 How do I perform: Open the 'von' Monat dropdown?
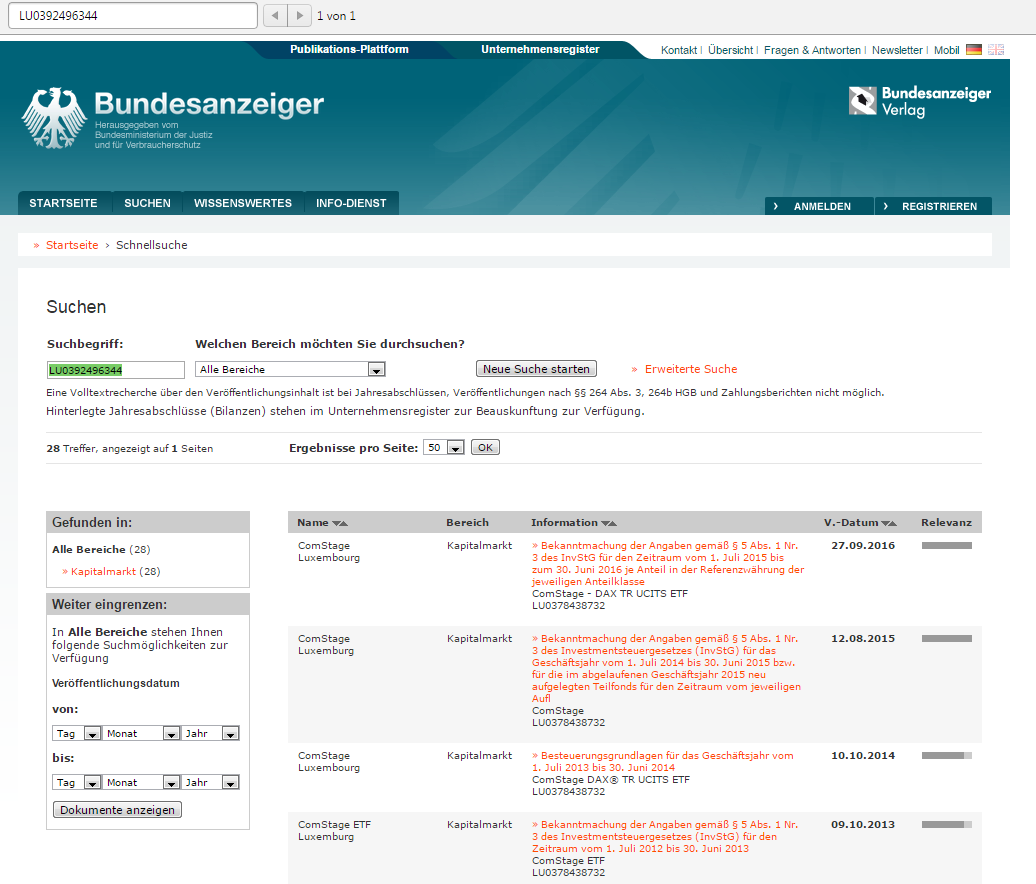(x=141, y=733)
